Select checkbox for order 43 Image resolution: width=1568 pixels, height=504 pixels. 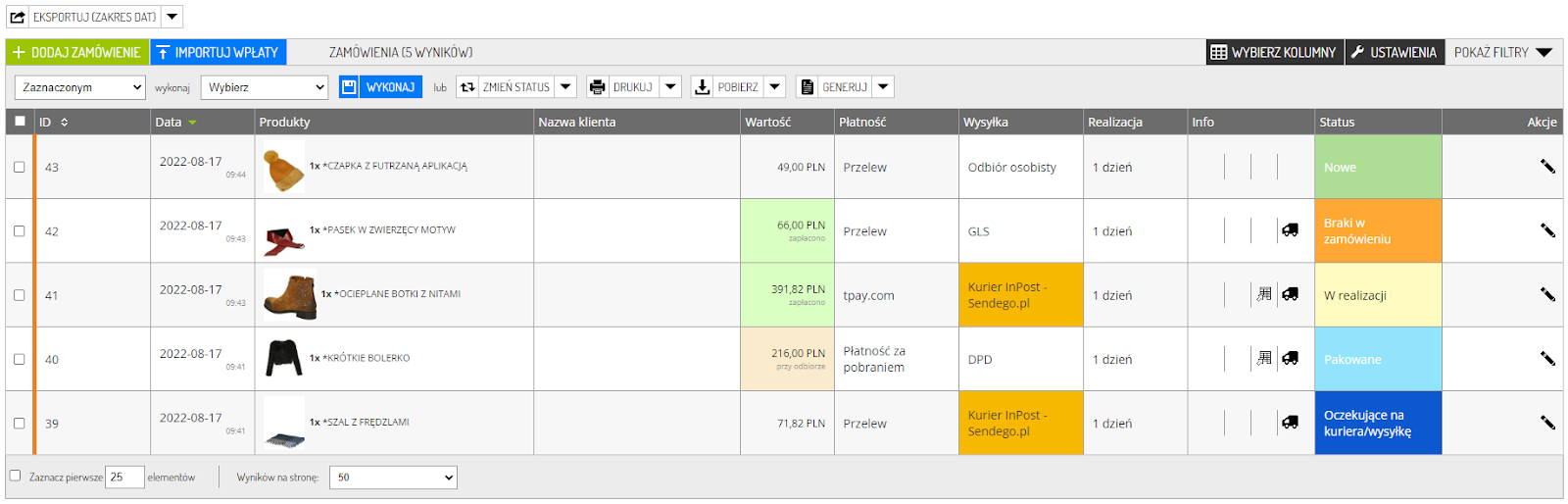click(19, 167)
